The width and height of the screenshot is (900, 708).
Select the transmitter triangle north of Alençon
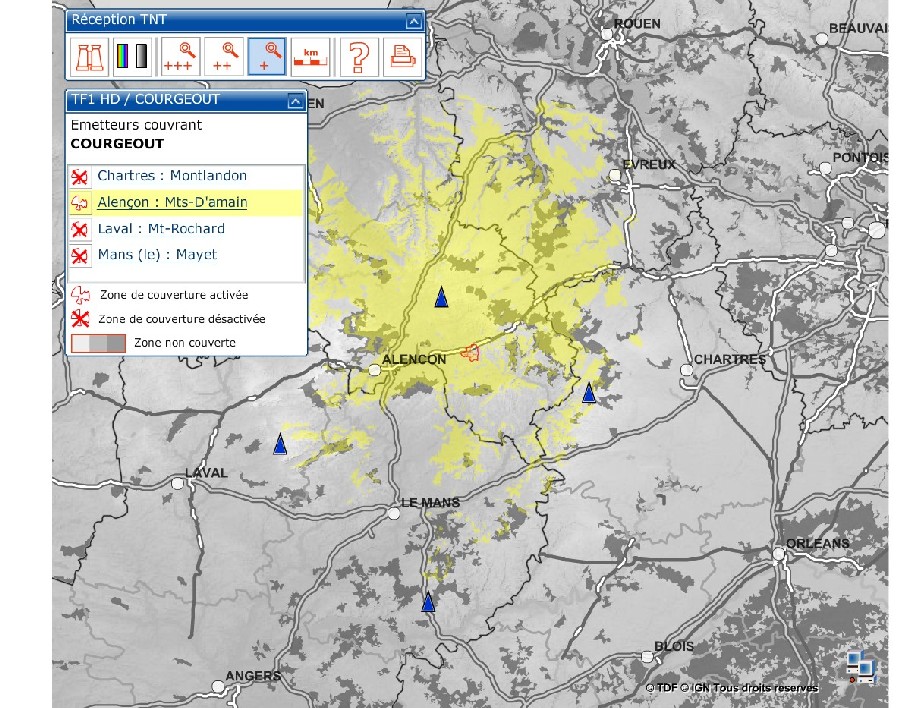point(441,297)
